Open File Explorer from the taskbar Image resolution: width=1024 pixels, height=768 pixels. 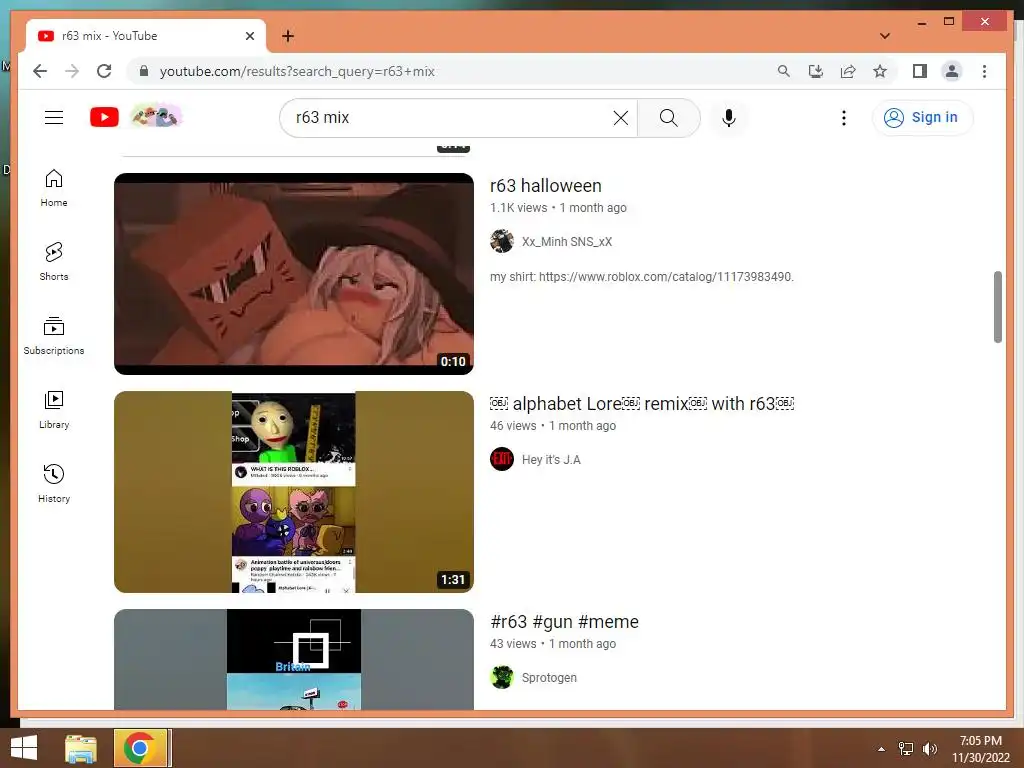point(81,748)
